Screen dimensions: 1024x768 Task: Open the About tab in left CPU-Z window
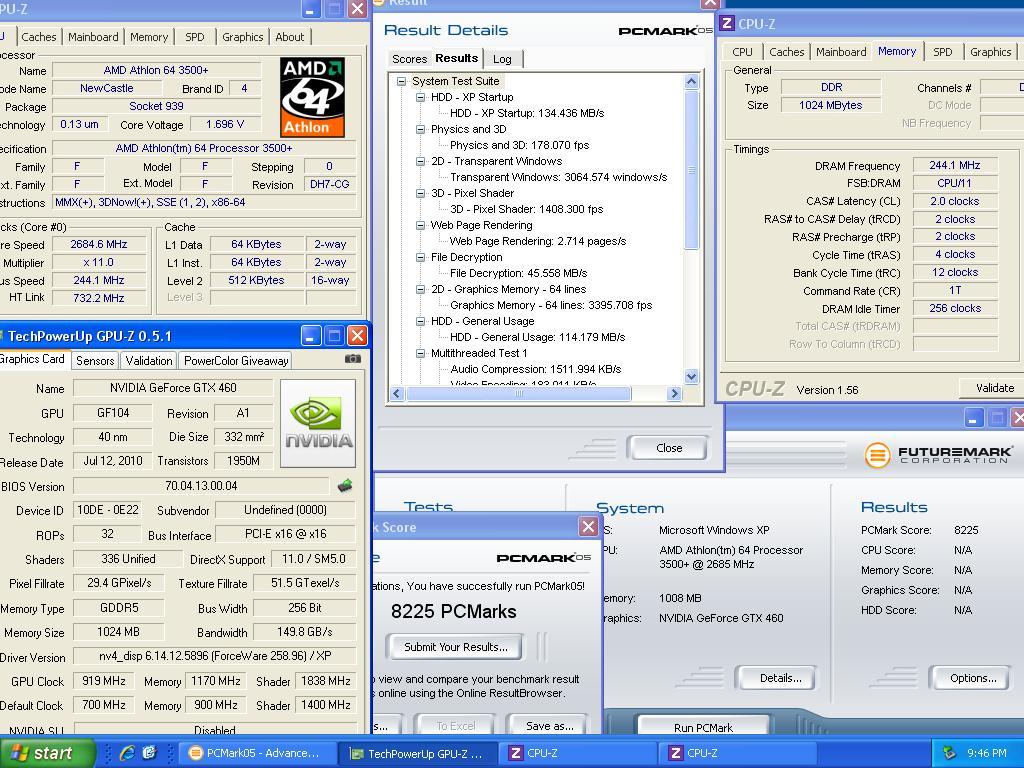pyautogui.click(x=289, y=37)
